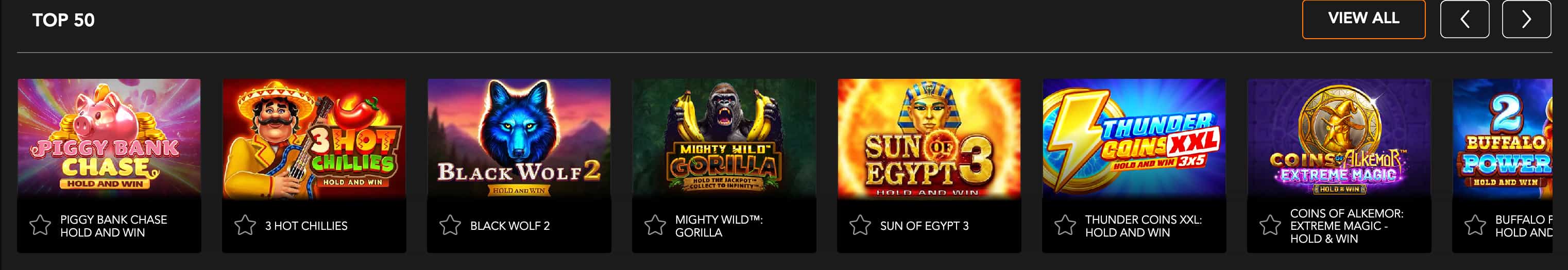Mark Sun of Egypt 3 as favorite
The height and width of the screenshot is (270, 1568).
860,226
